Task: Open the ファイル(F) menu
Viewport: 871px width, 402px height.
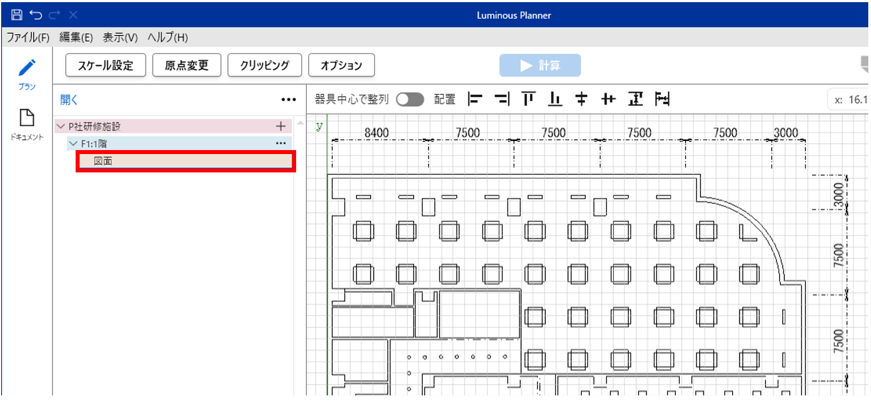Action: pyautogui.click(x=27, y=37)
